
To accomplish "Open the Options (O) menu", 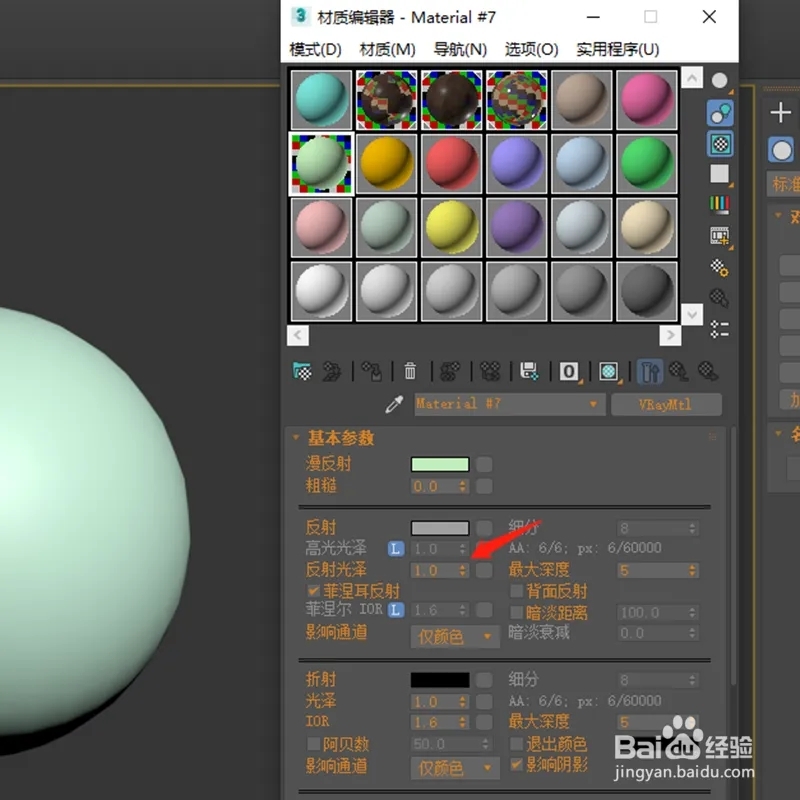I will coord(531,49).
